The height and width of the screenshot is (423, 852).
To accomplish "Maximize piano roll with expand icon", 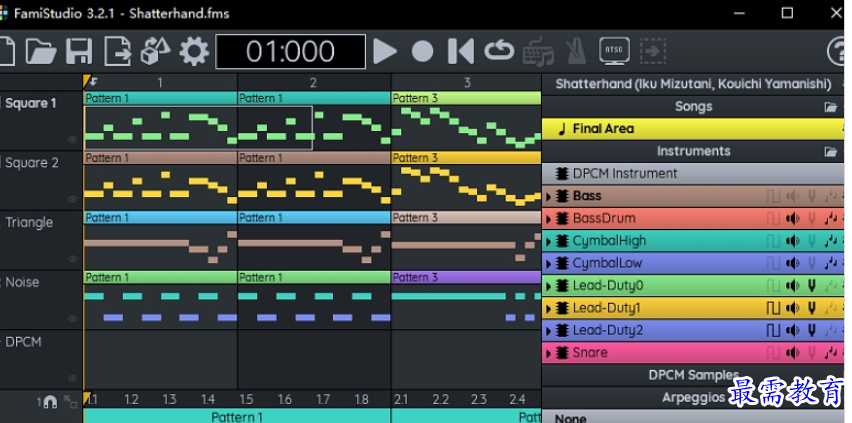I will [x=71, y=402].
